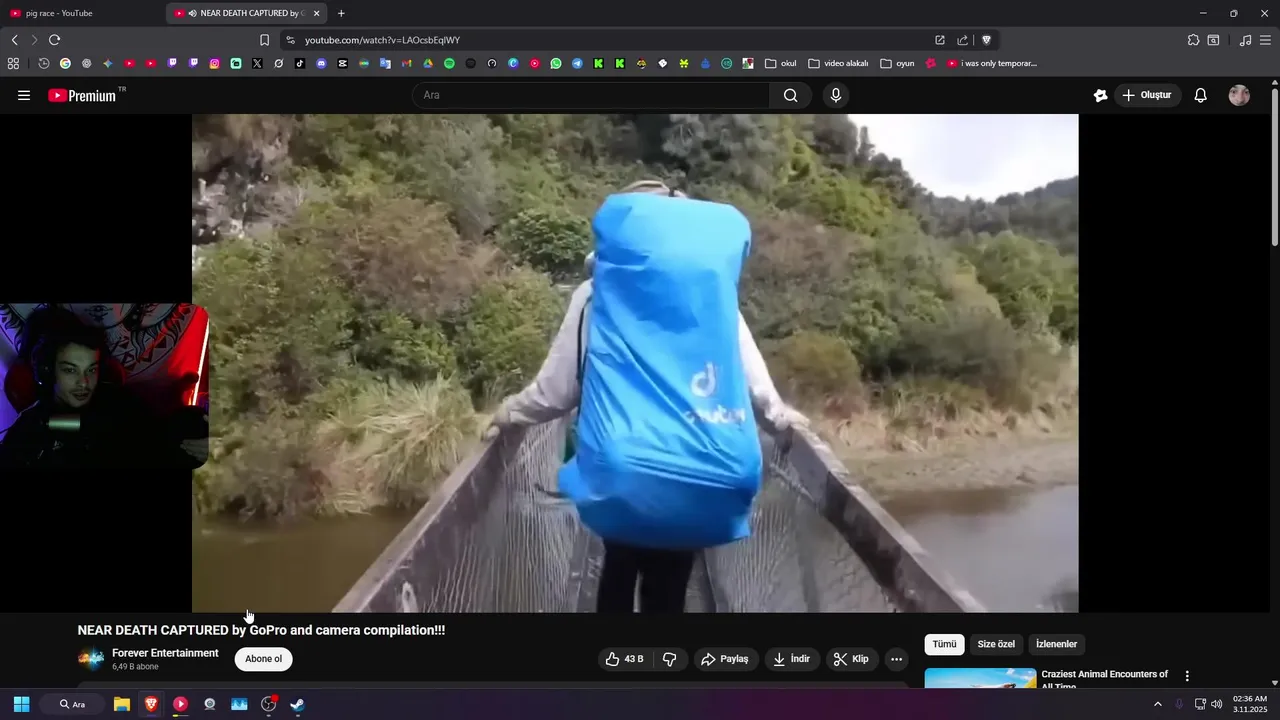
Task: Click the open-in-app icon in address bar
Action: click(940, 40)
